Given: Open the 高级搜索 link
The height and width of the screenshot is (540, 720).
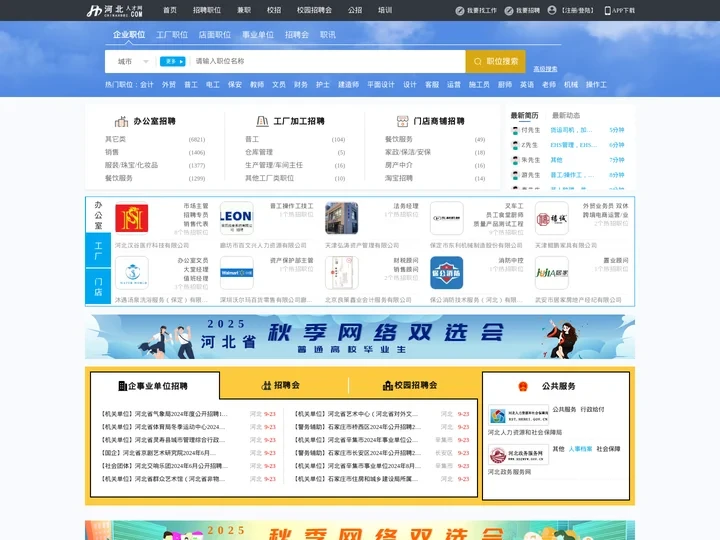Looking at the screenshot, I should click(546, 69).
